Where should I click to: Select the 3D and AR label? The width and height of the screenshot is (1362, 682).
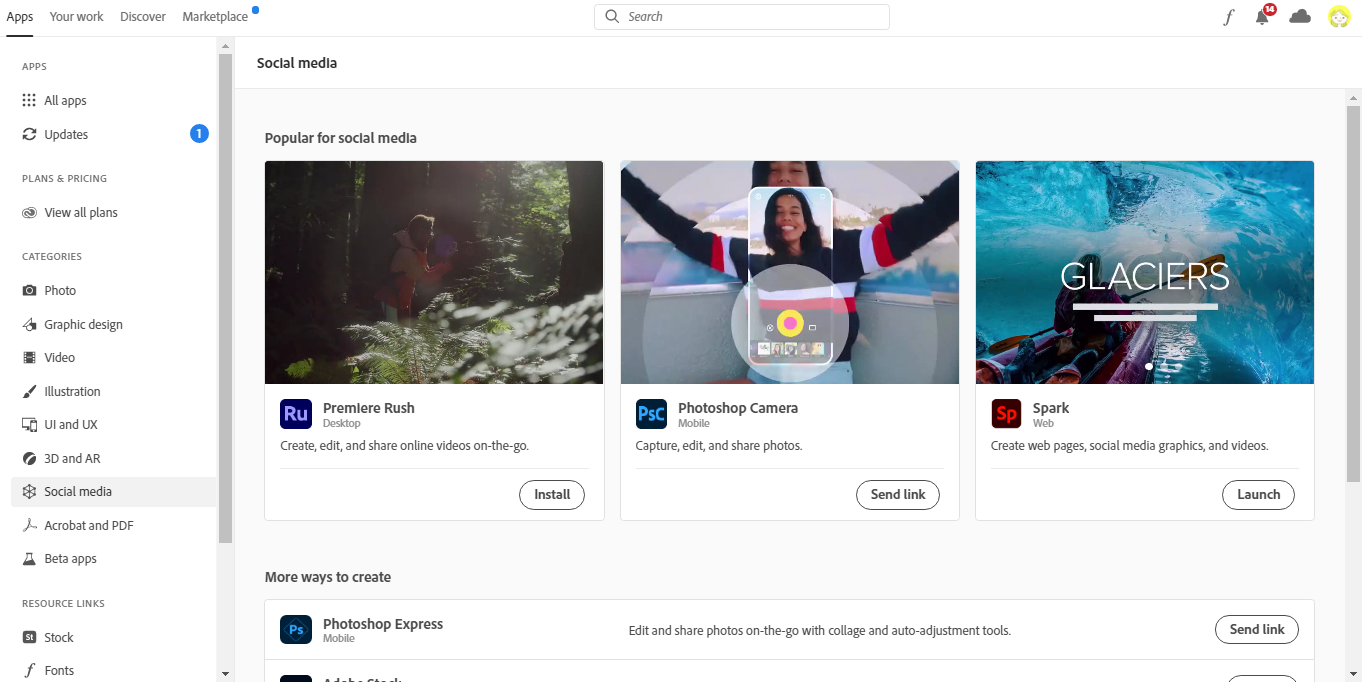click(73, 458)
